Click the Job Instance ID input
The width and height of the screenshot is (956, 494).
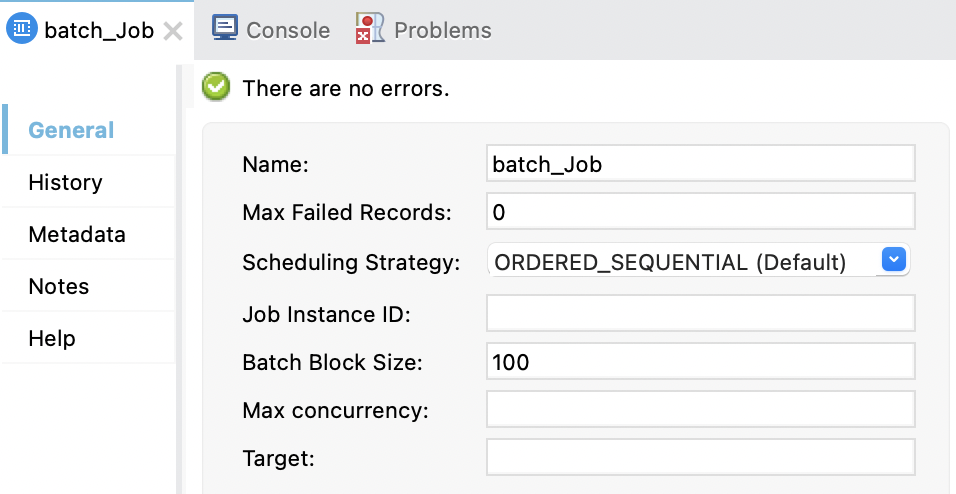(x=700, y=313)
